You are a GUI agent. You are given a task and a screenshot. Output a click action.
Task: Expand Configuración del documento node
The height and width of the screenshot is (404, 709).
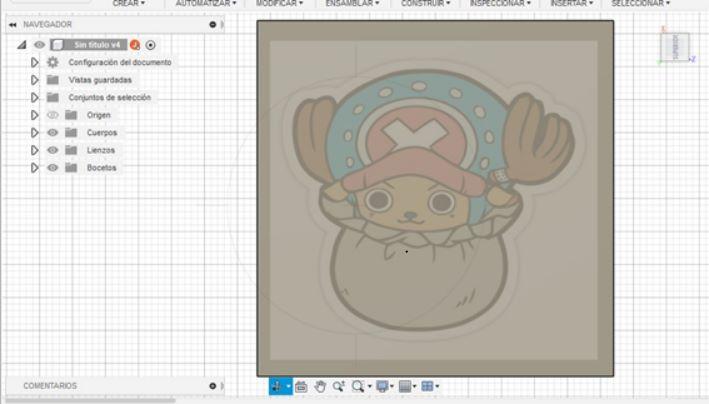(x=34, y=62)
